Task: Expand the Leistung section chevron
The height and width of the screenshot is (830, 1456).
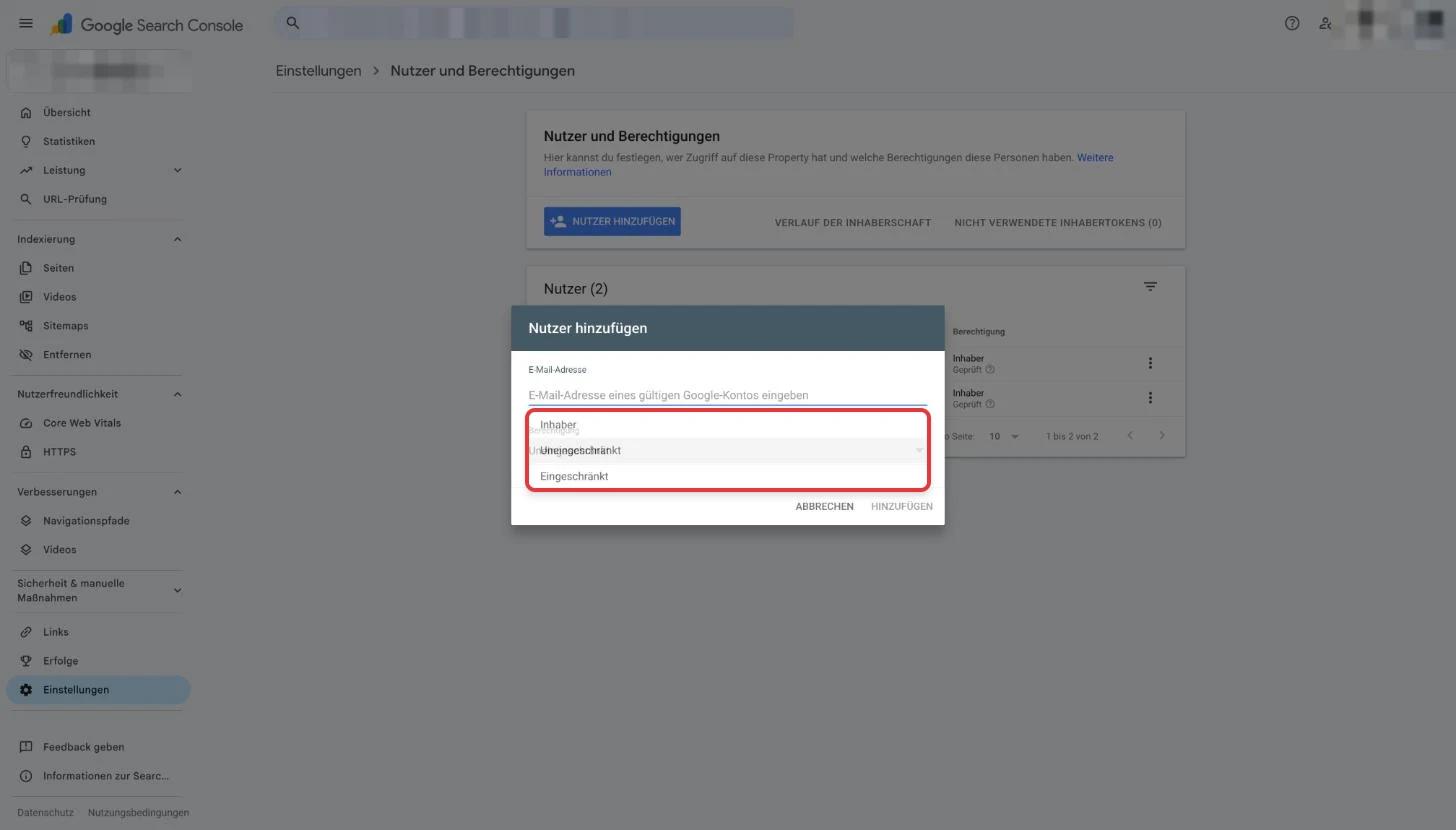Action: pos(177,170)
